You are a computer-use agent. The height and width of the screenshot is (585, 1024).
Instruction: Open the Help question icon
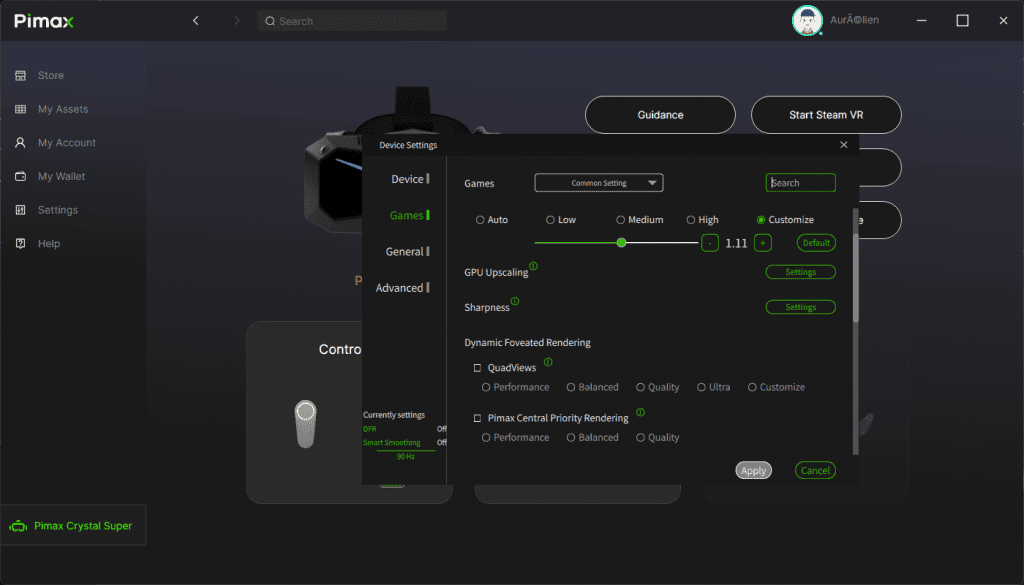(x=20, y=244)
